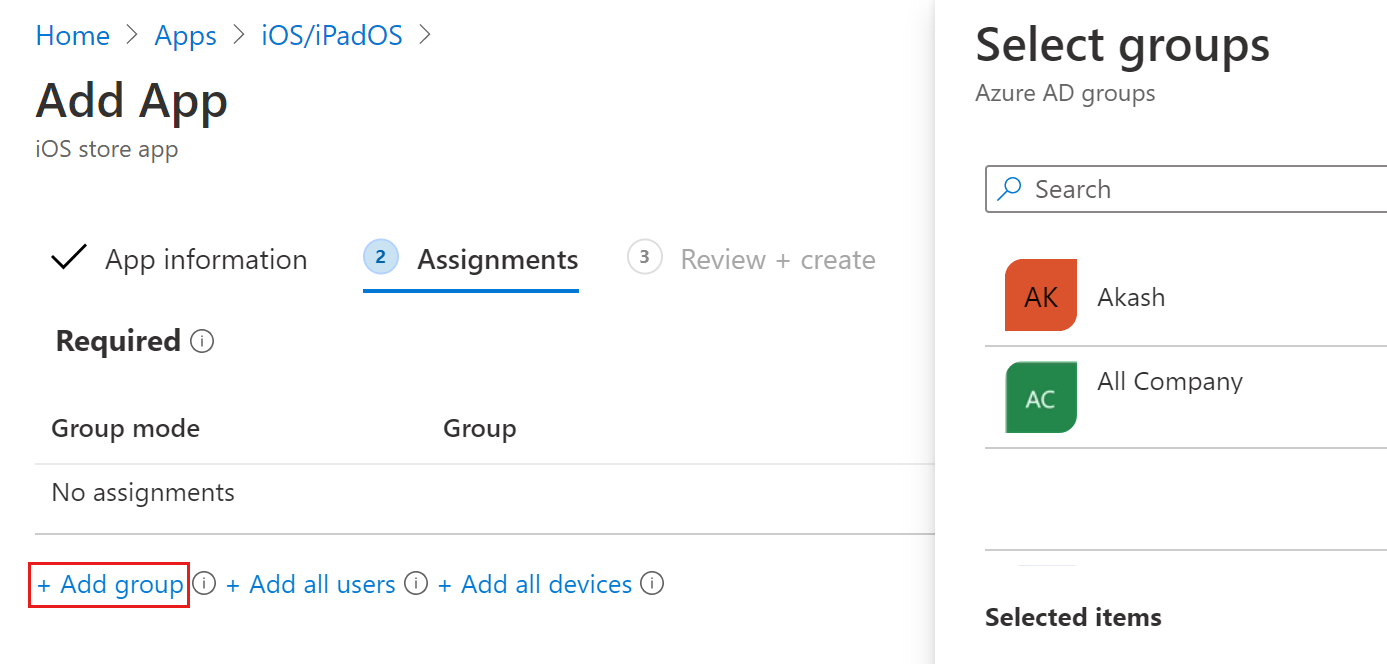Image resolution: width=1387 pixels, height=664 pixels.
Task: Go to iOS/iPadOS in the breadcrumb
Action: click(331, 35)
